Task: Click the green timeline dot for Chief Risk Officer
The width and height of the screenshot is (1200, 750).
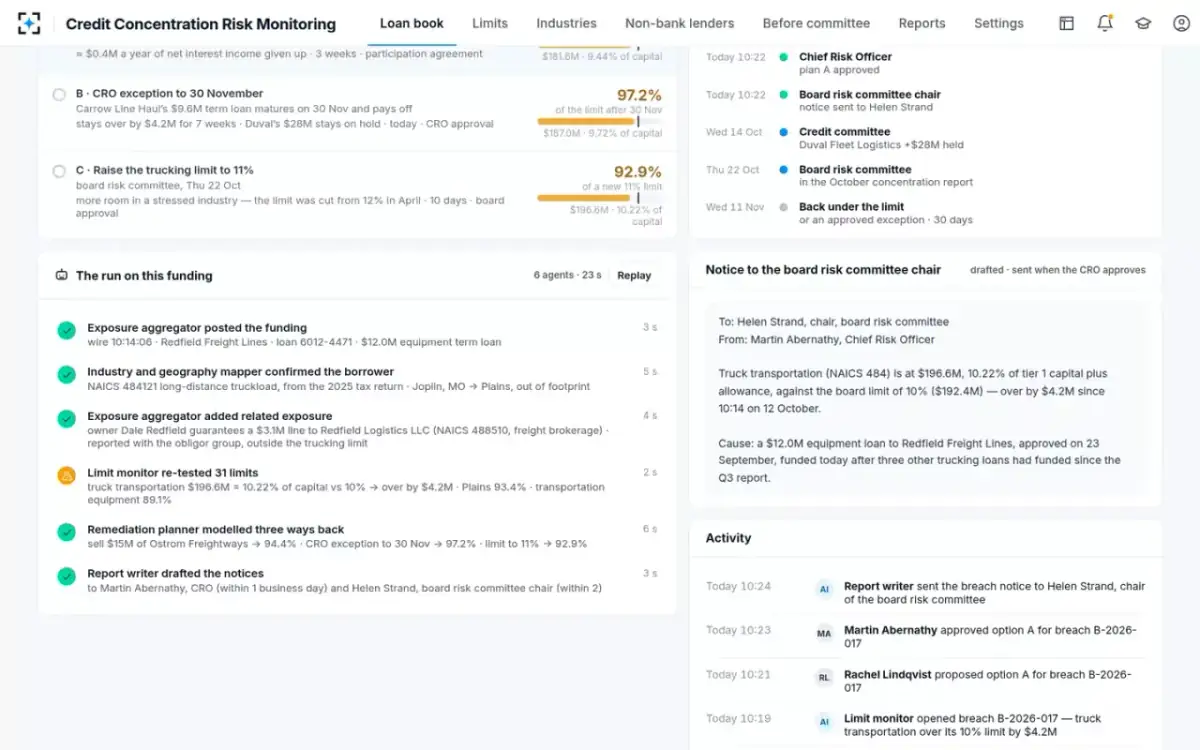Action: [x=783, y=58]
